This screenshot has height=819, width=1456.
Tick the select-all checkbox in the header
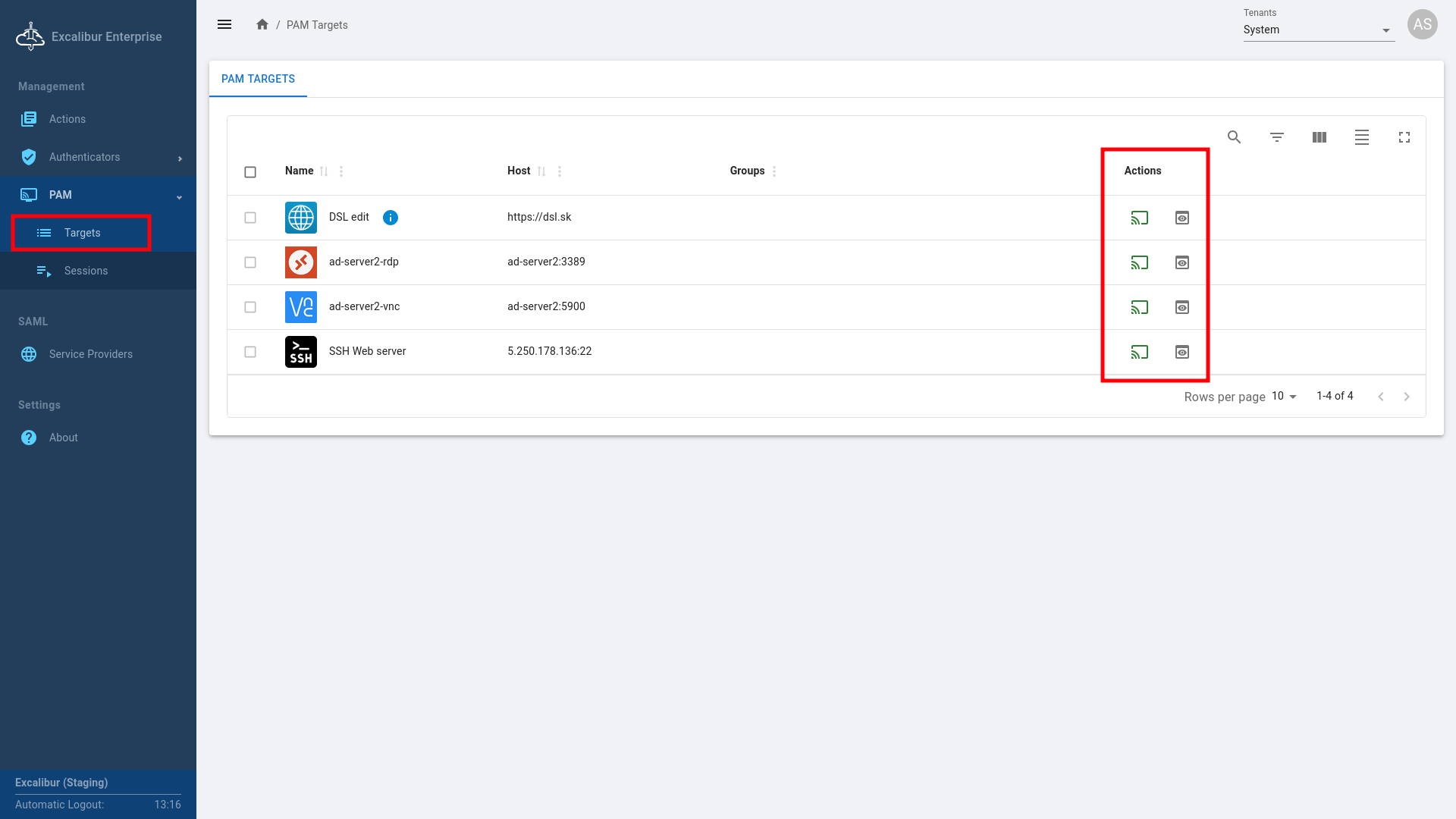click(250, 172)
